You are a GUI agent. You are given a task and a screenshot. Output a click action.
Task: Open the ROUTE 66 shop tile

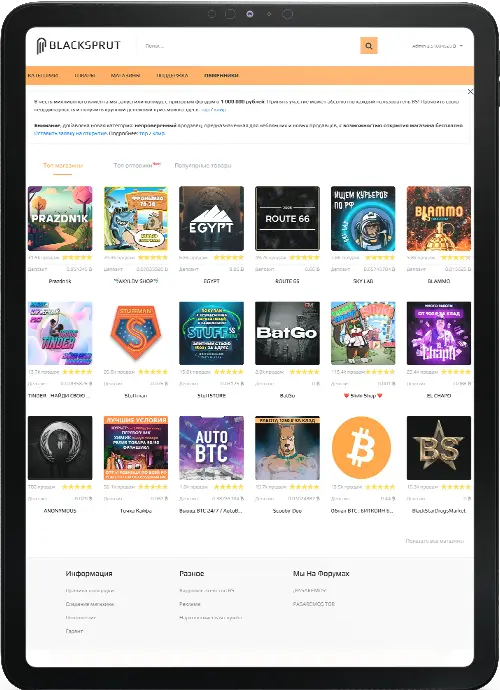point(287,218)
